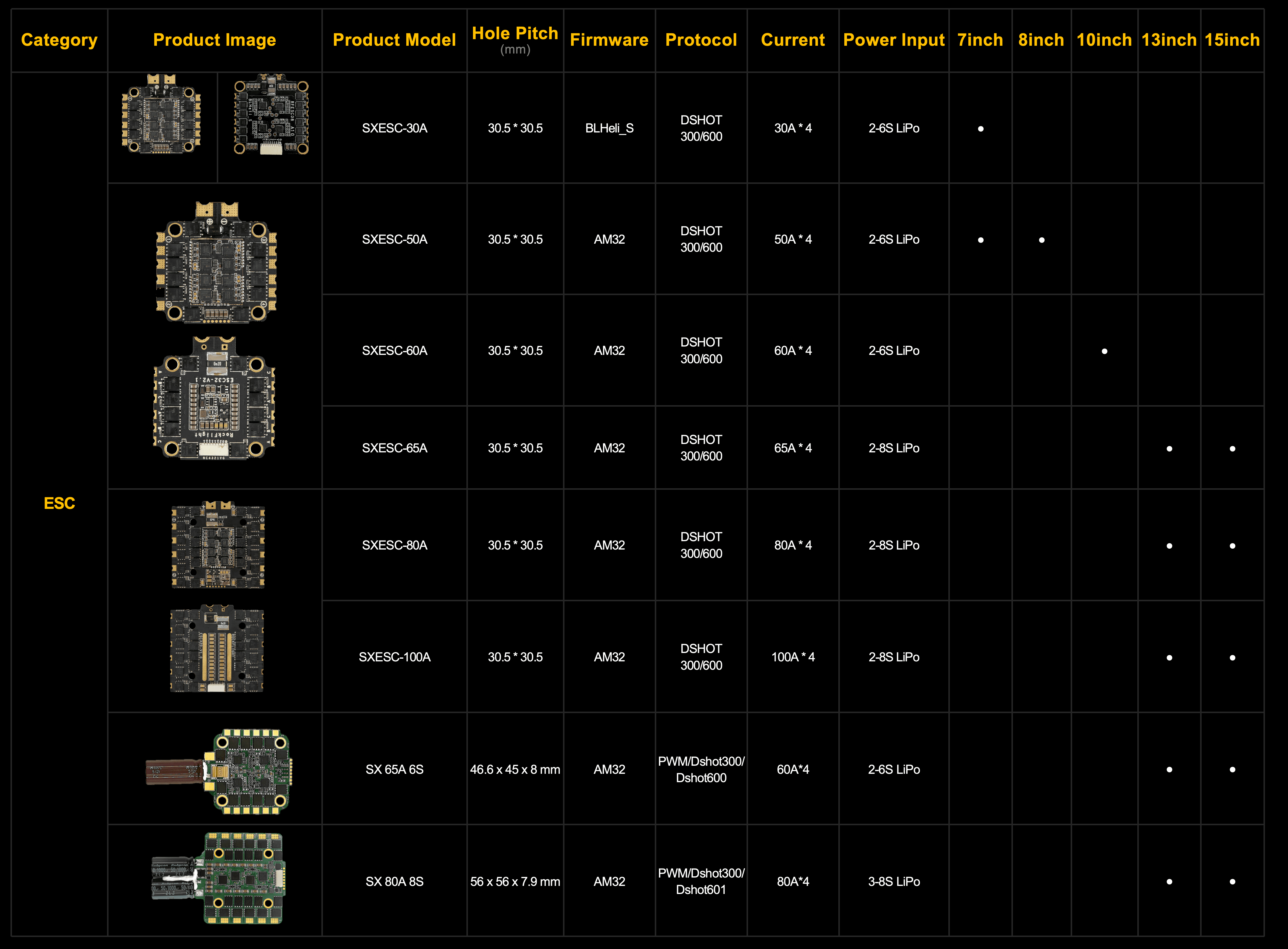Viewport: 1288px width, 949px height.
Task: Click the 10inch dot for SXESC-60A
Action: [1104, 351]
